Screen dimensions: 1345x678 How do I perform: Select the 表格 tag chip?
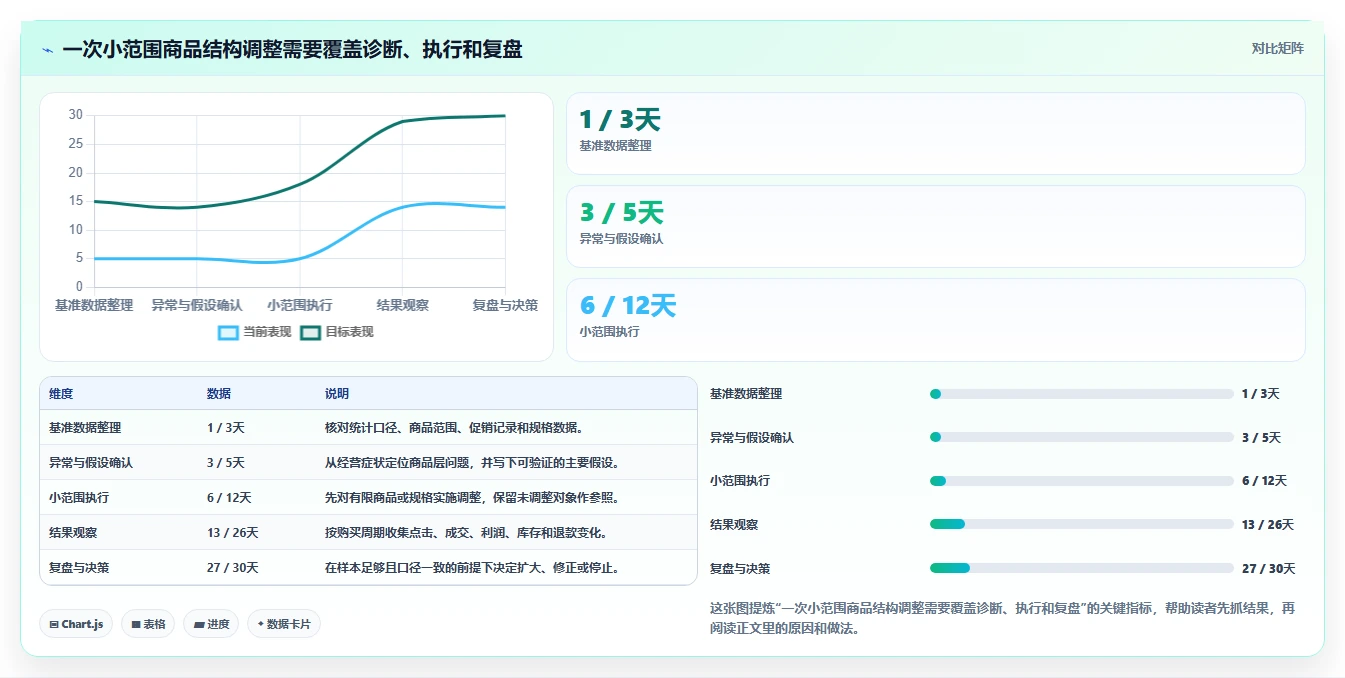pyautogui.click(x=148, y=624)
